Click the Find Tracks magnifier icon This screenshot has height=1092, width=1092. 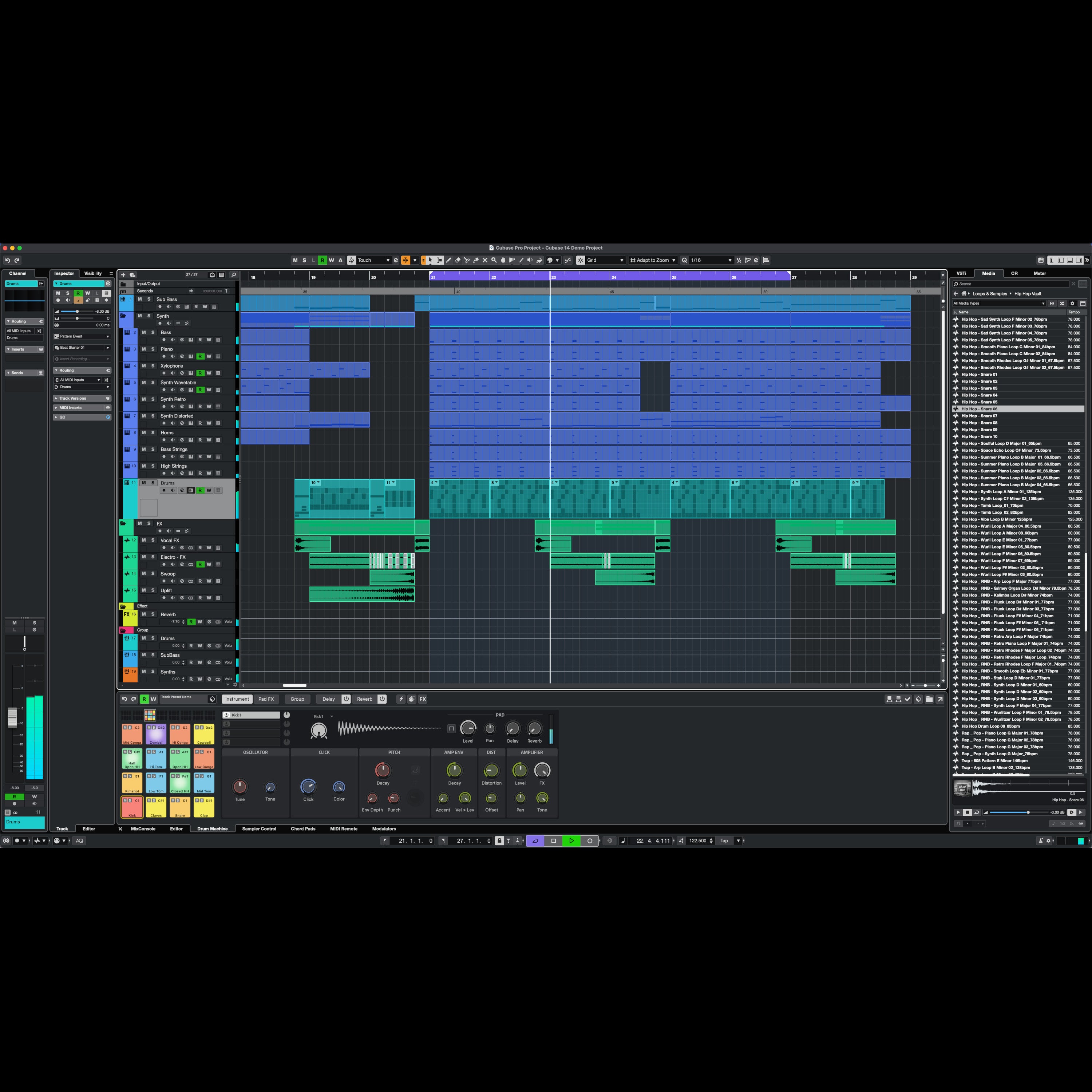pos(233,275)
